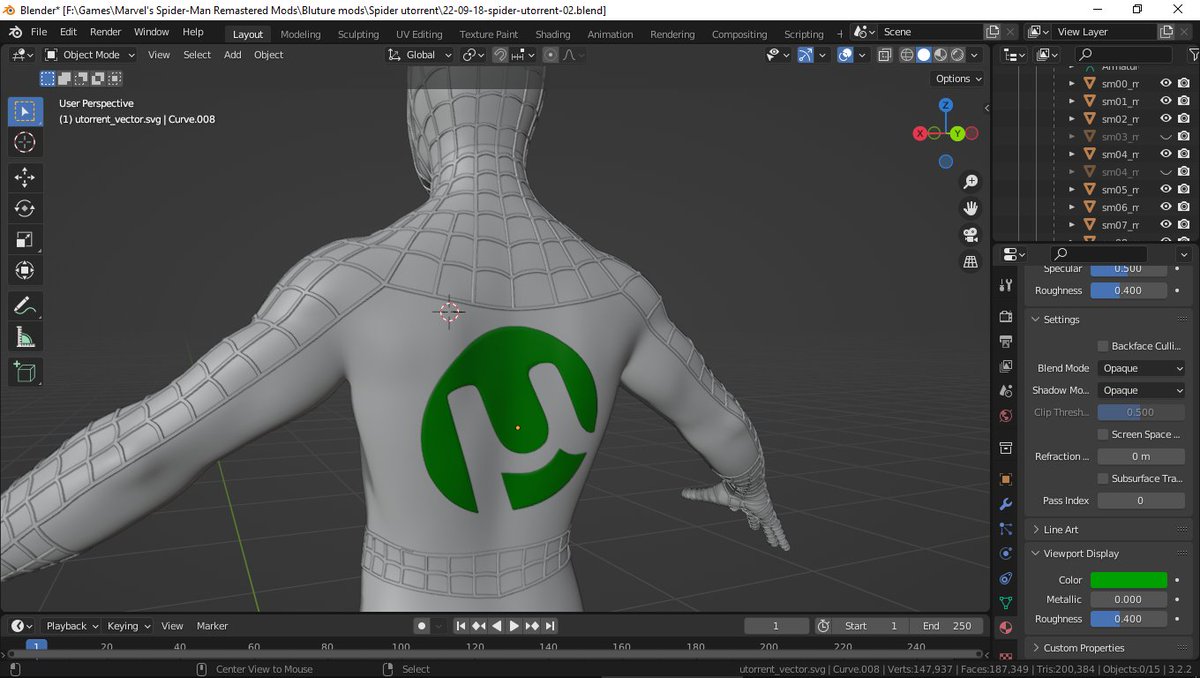
Task: Expand the Line Art panel
Action: 1061,529
